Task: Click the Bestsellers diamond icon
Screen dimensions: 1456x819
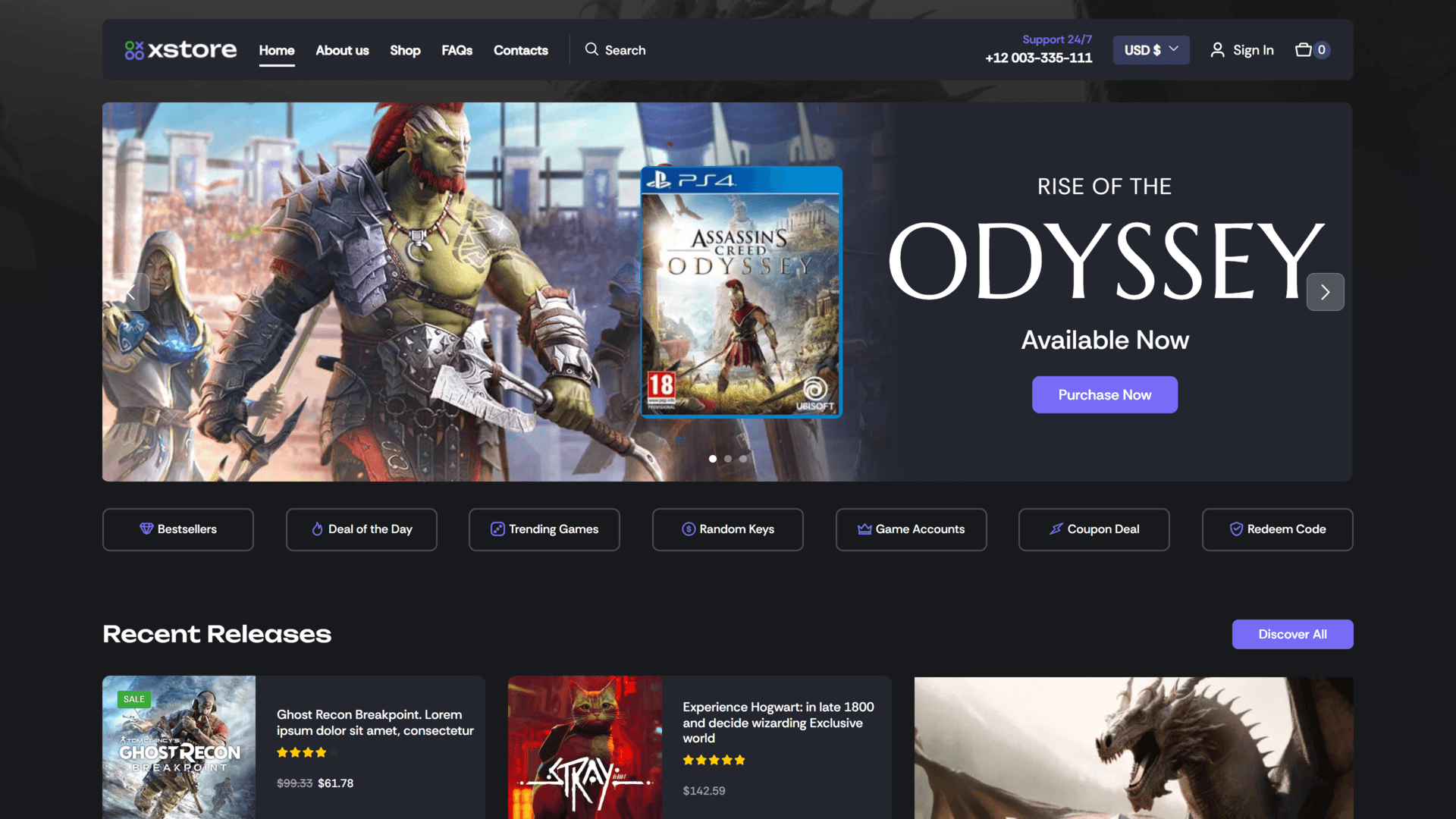Action: click(146, 529)
